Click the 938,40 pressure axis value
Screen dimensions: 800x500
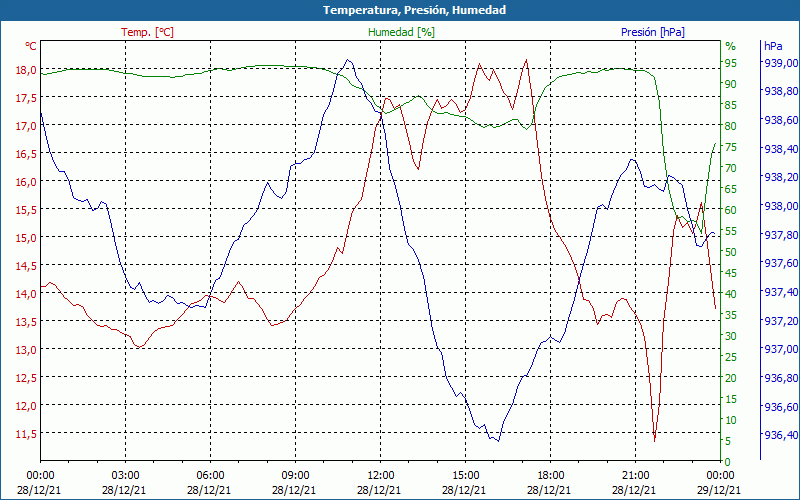(781, 149)
